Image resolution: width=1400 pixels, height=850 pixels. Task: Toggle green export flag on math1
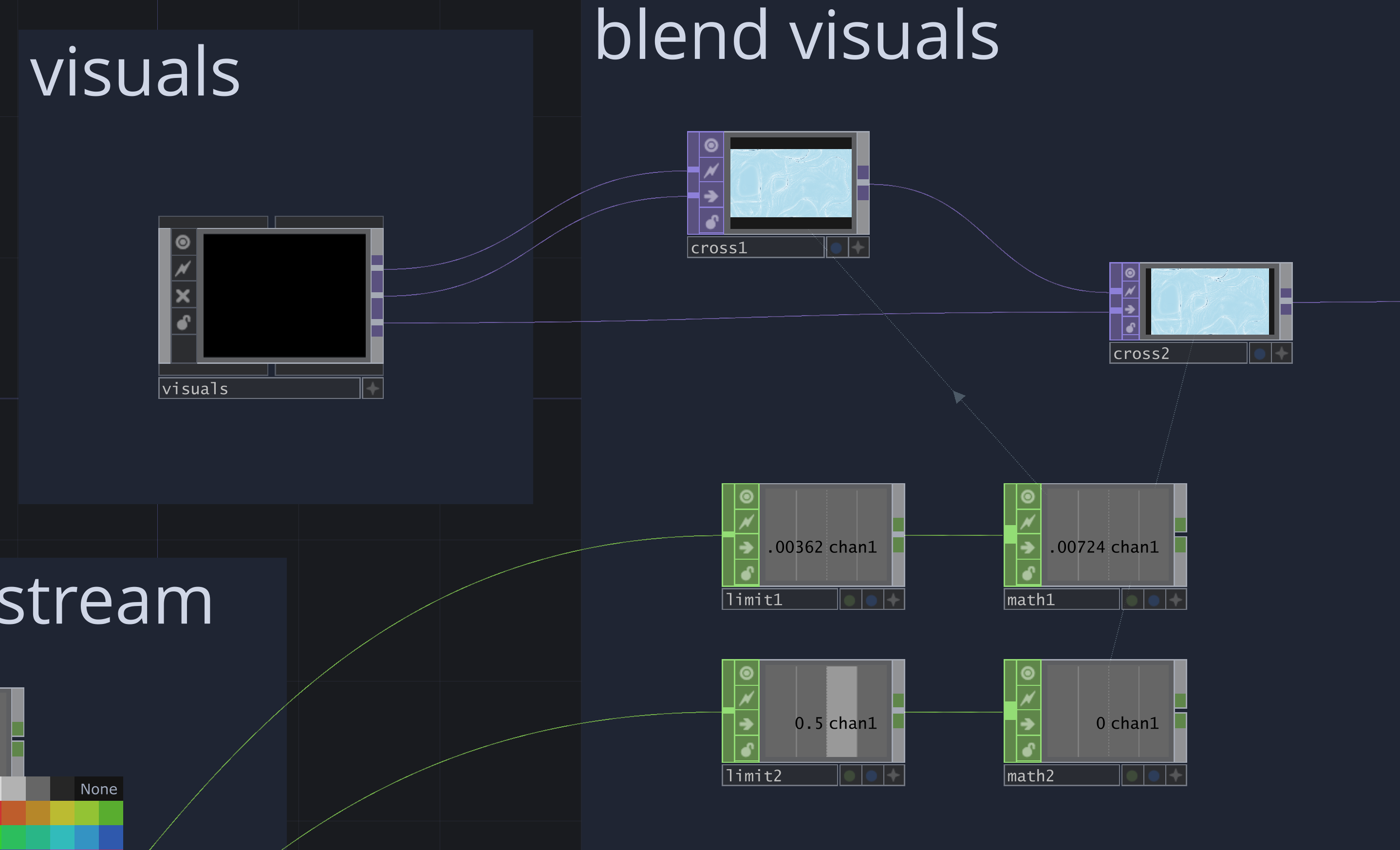[1131, 600]
